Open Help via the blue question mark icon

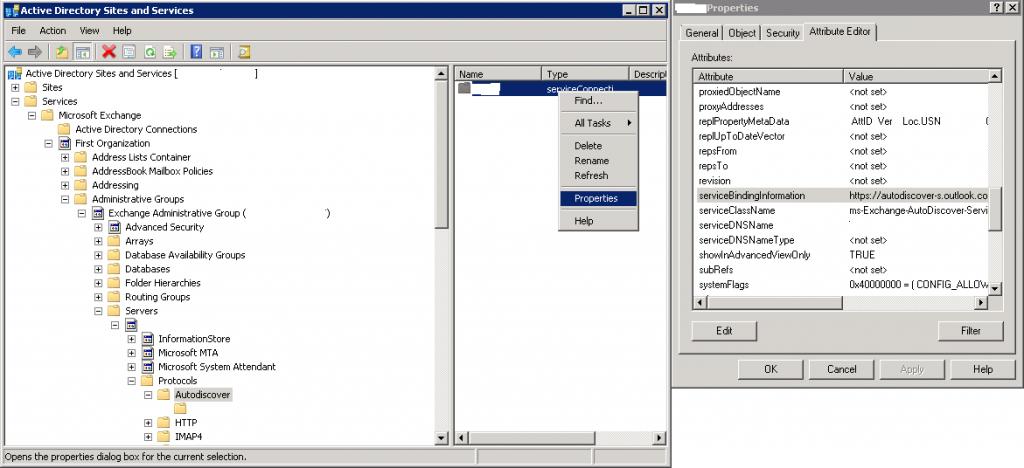pos(197,52)
